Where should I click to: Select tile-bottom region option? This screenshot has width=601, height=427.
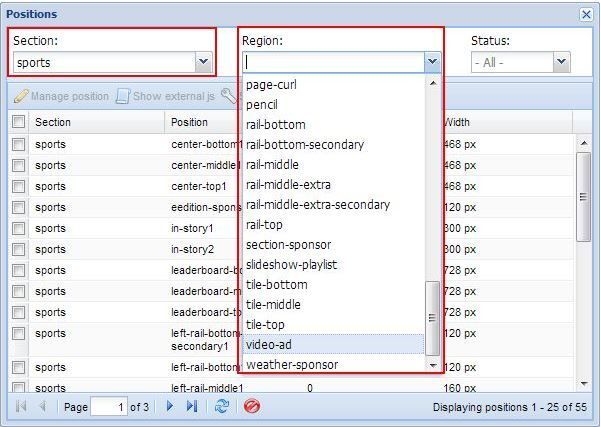coord(333,284)
